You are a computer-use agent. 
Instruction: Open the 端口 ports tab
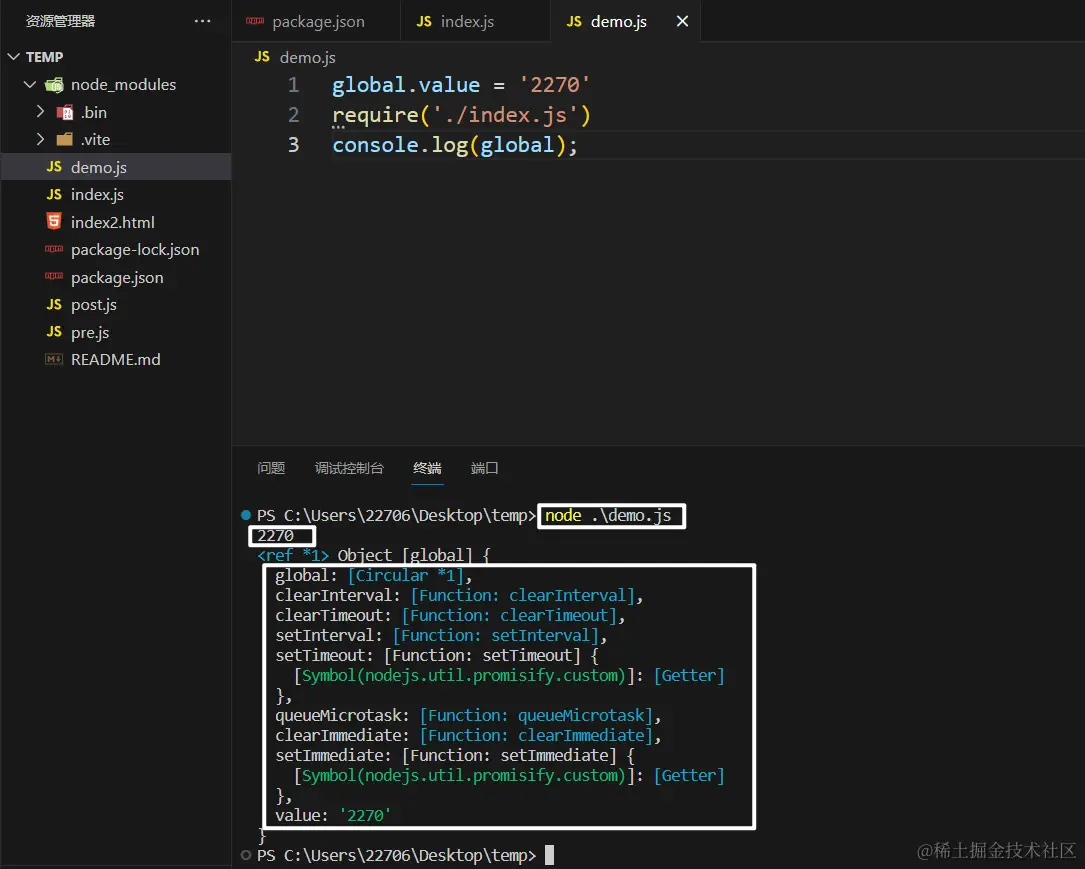click(x=484, y=468)
